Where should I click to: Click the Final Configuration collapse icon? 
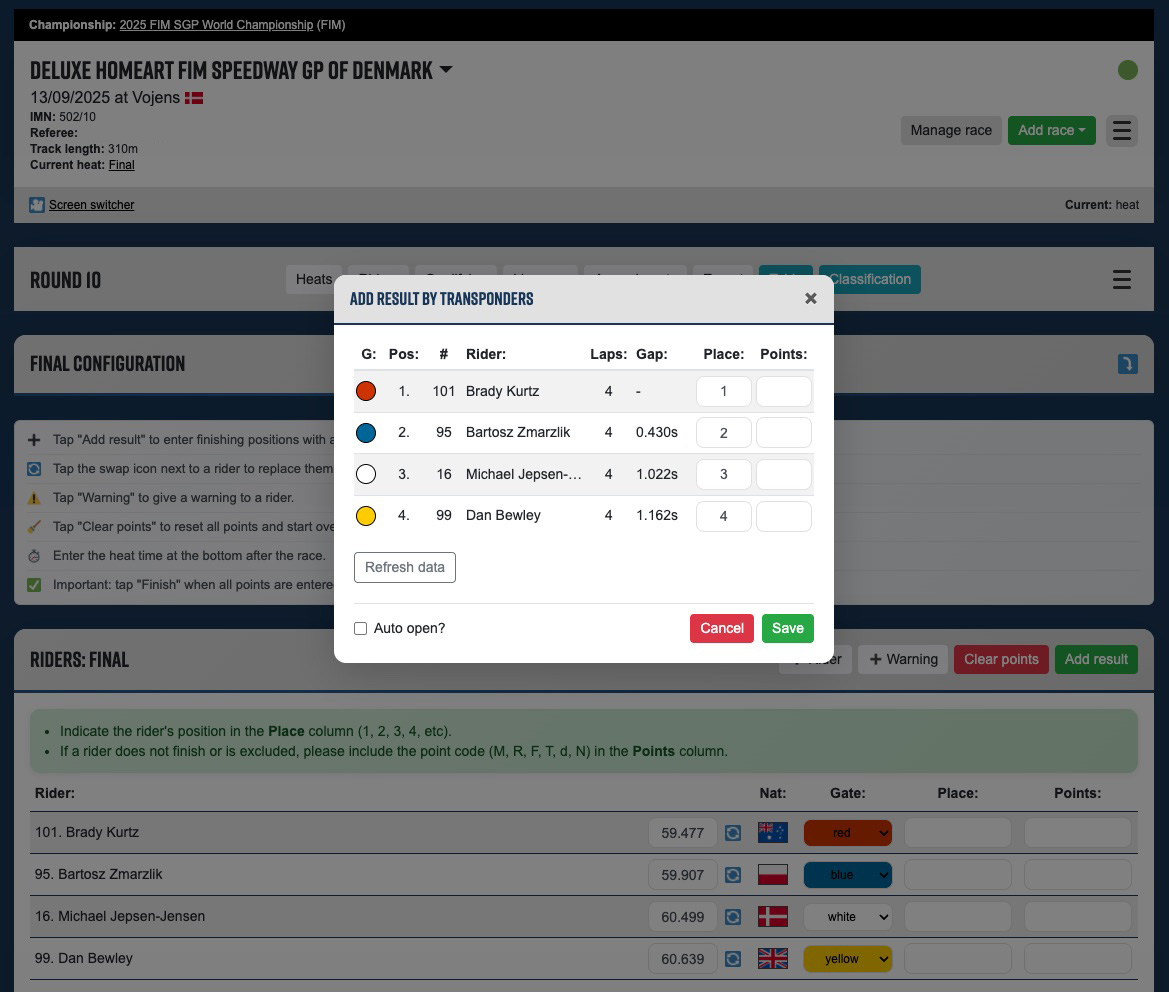pyautogui.click(x=1127, y=364)
